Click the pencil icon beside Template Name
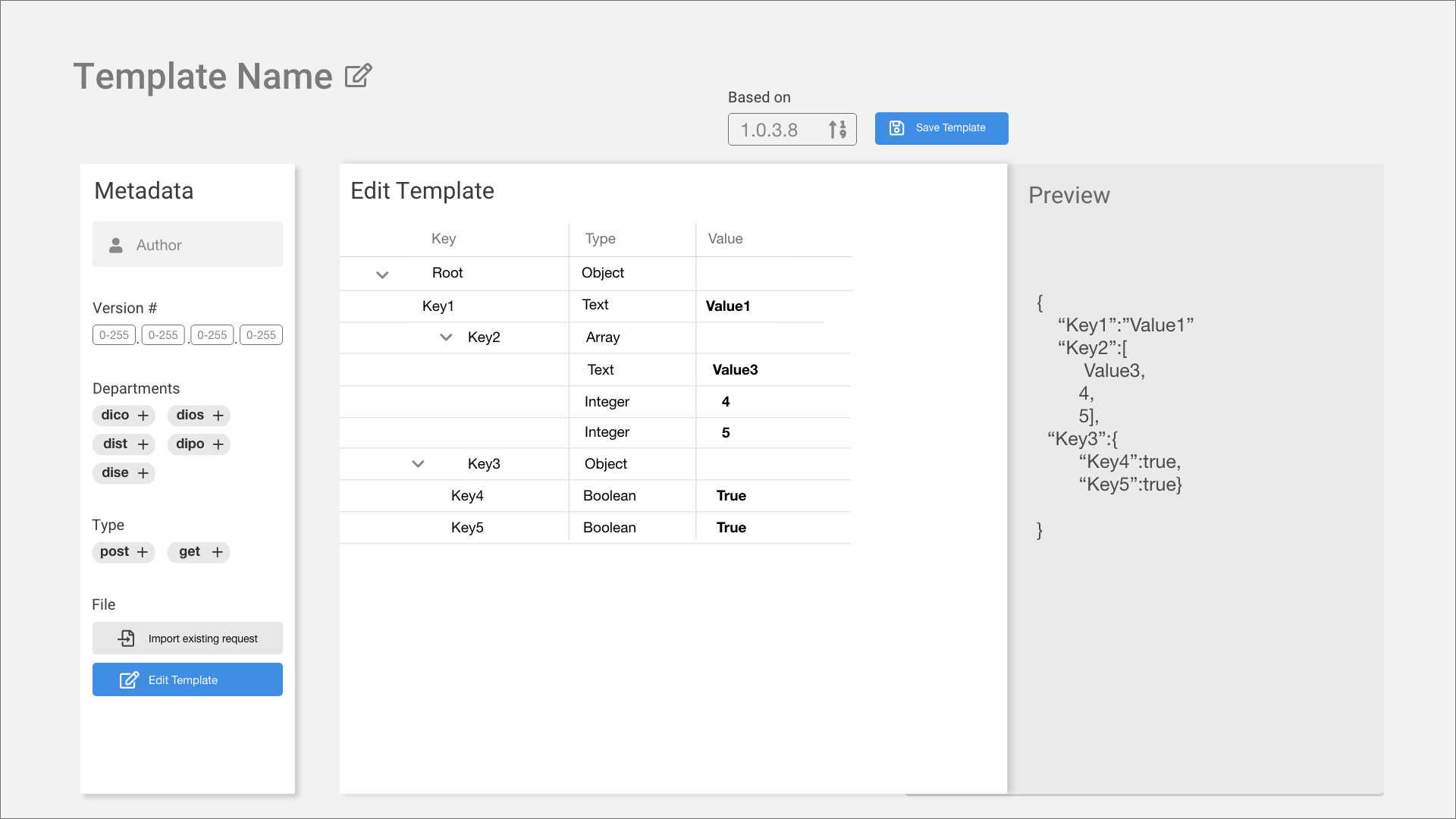 (x=358, y=76)
